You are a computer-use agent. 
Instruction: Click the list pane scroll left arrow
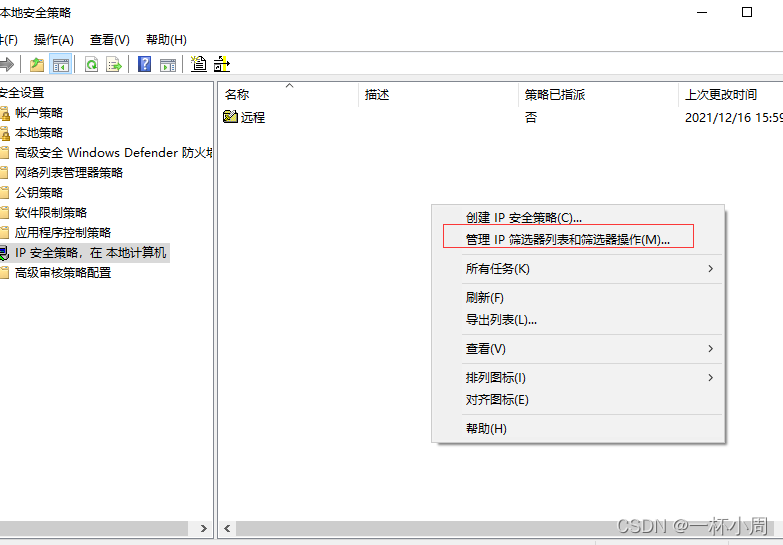coord(227,528)
